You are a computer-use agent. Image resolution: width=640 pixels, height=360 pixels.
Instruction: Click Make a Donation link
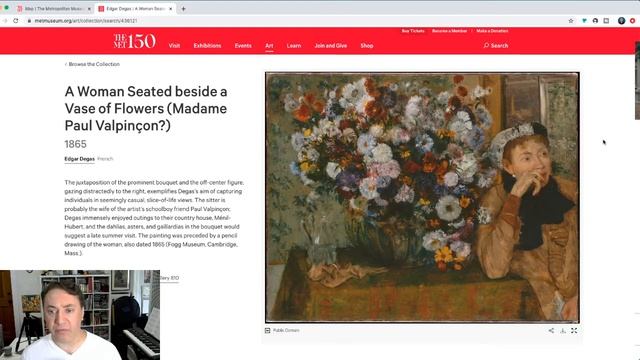coord(492,31)
